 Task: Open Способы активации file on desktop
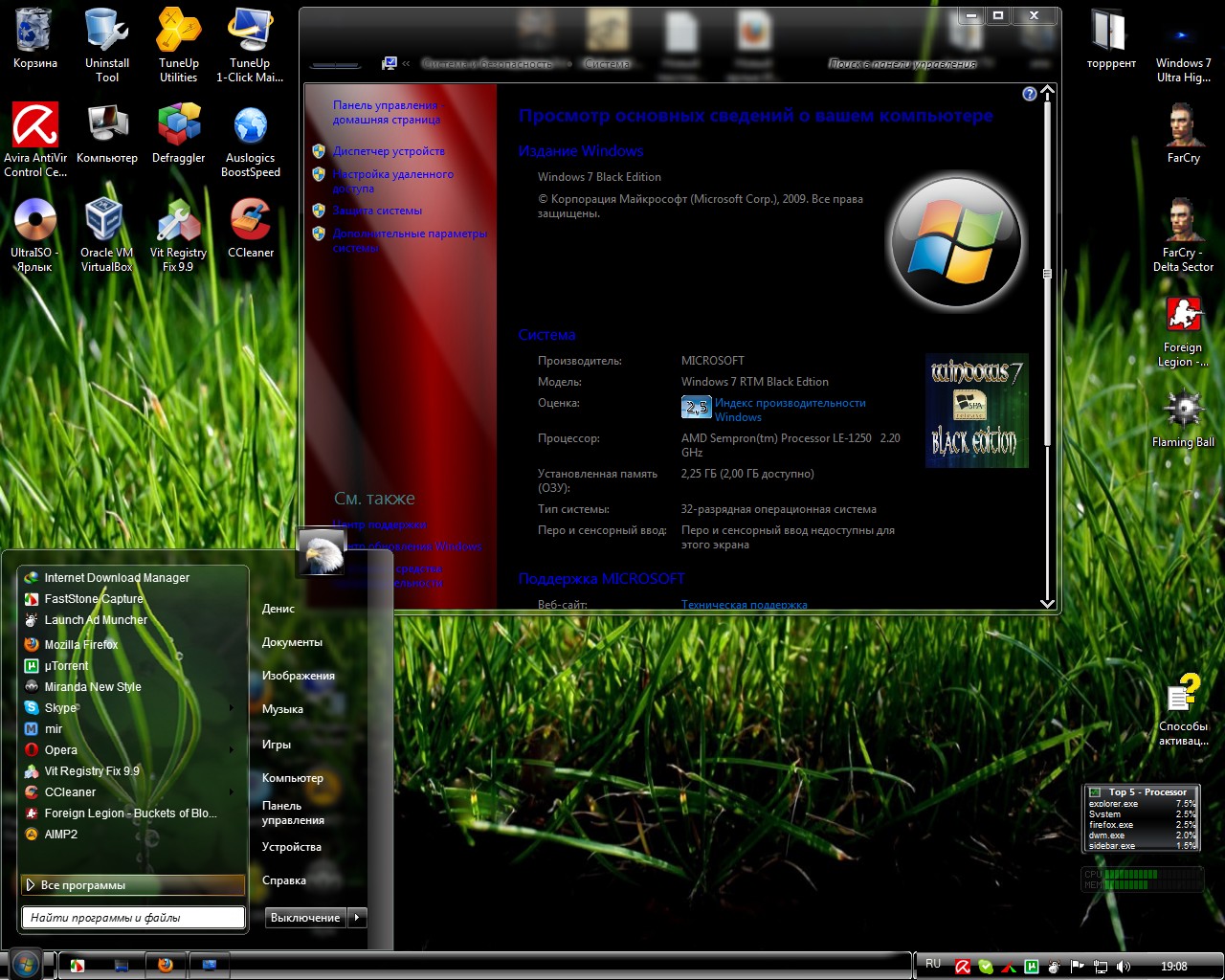pos(1184,709)
